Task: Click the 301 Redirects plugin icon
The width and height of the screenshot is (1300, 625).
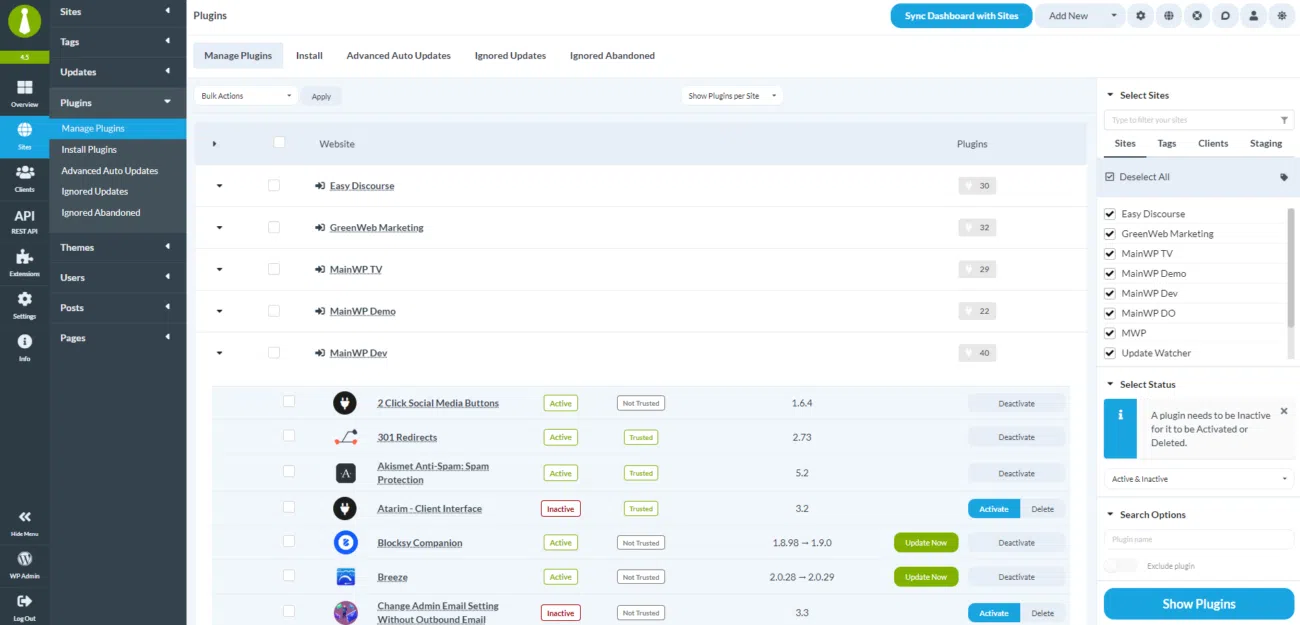Action: tap(345, 437)
